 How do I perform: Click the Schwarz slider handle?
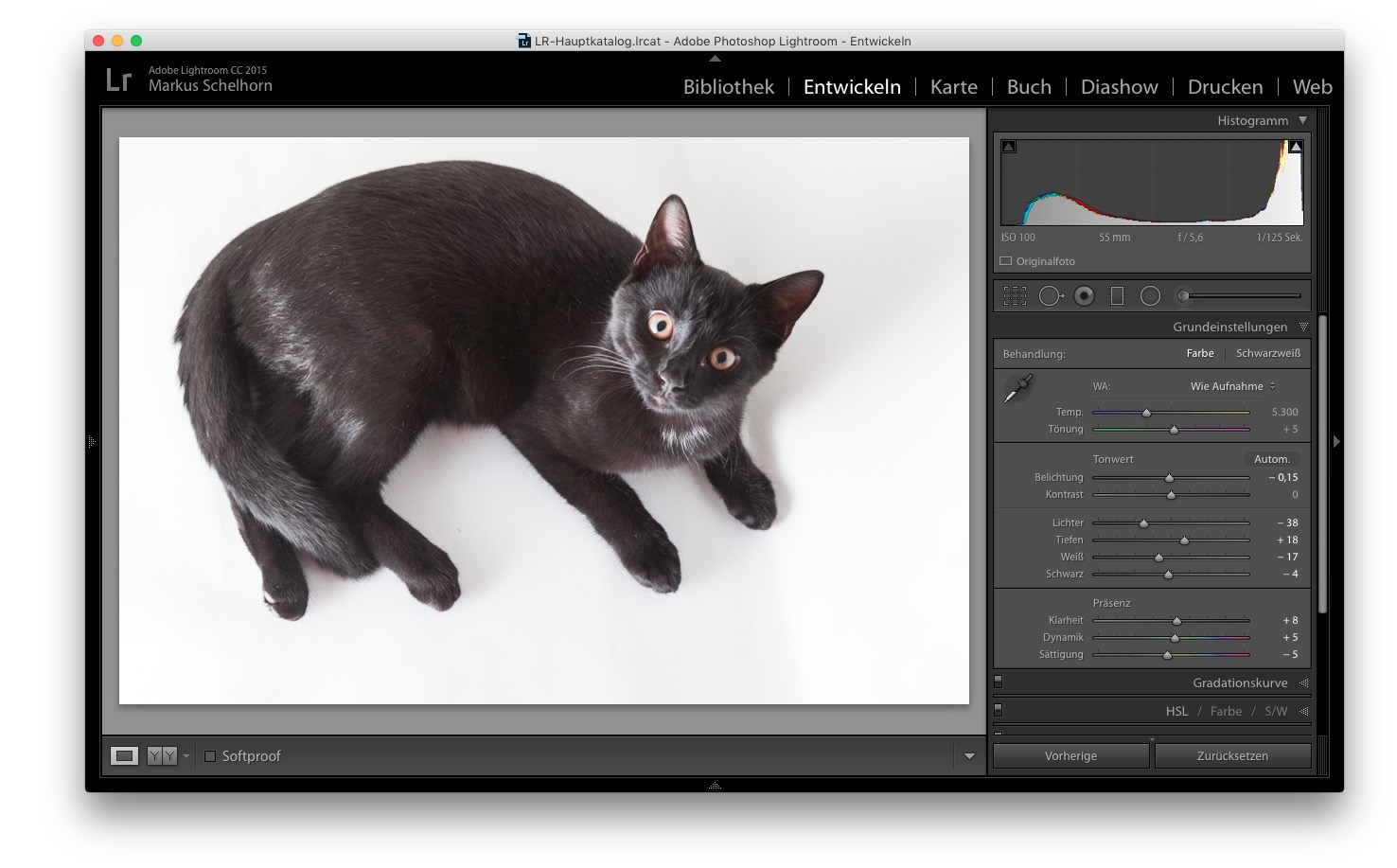point(1168,574)
